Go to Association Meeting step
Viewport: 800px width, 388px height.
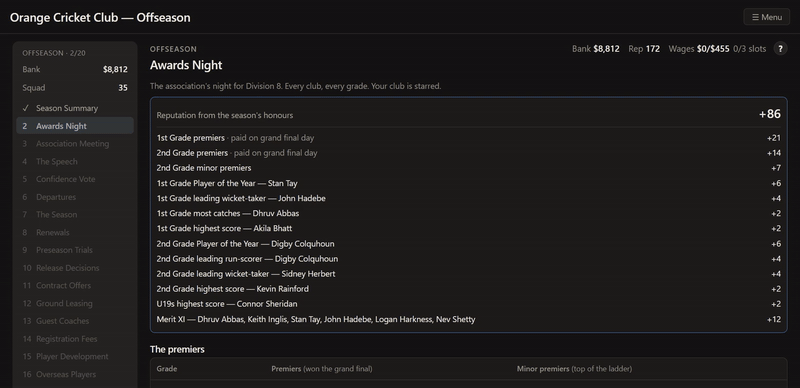tap(75, 144)
